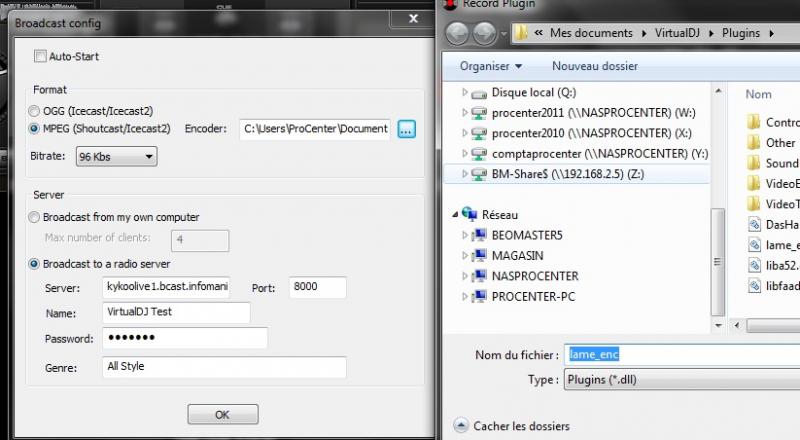Select the comptaprocenter mapped drive

[x=585, y=153]
